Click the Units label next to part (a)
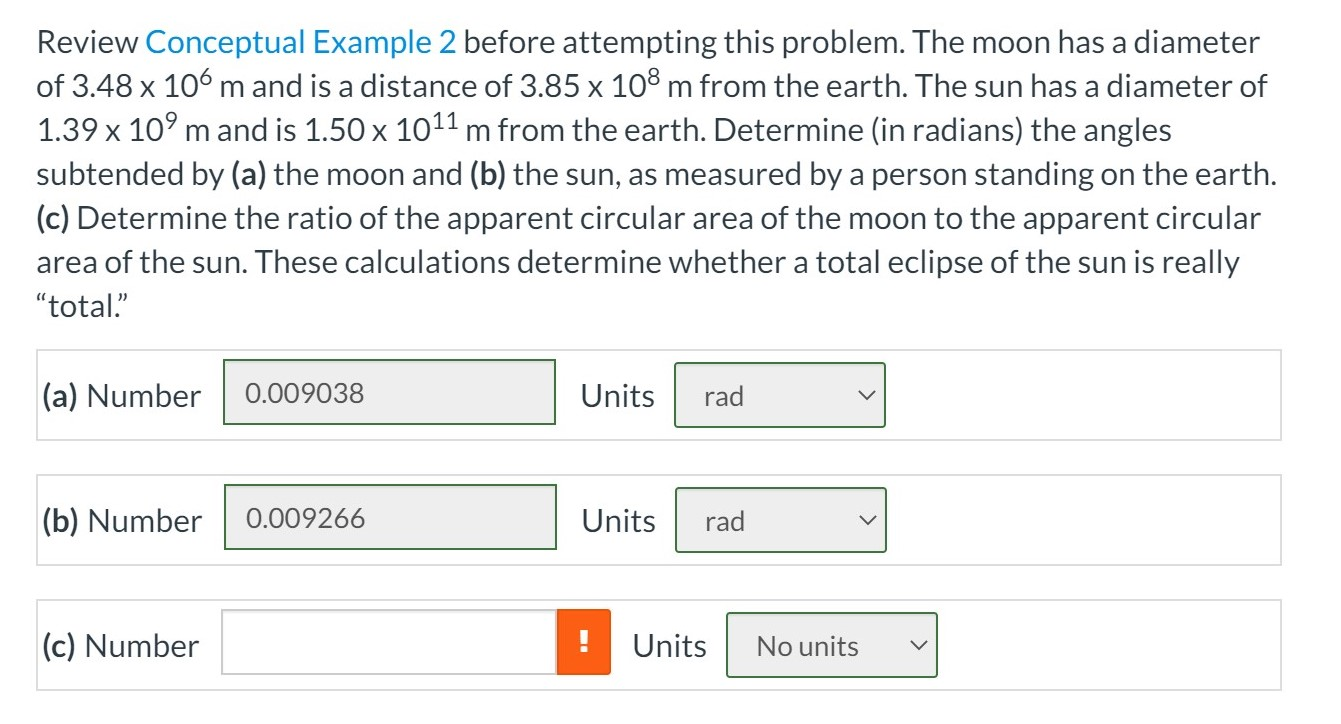Viewport: 1341px width, 724px height. click(616, 395)
